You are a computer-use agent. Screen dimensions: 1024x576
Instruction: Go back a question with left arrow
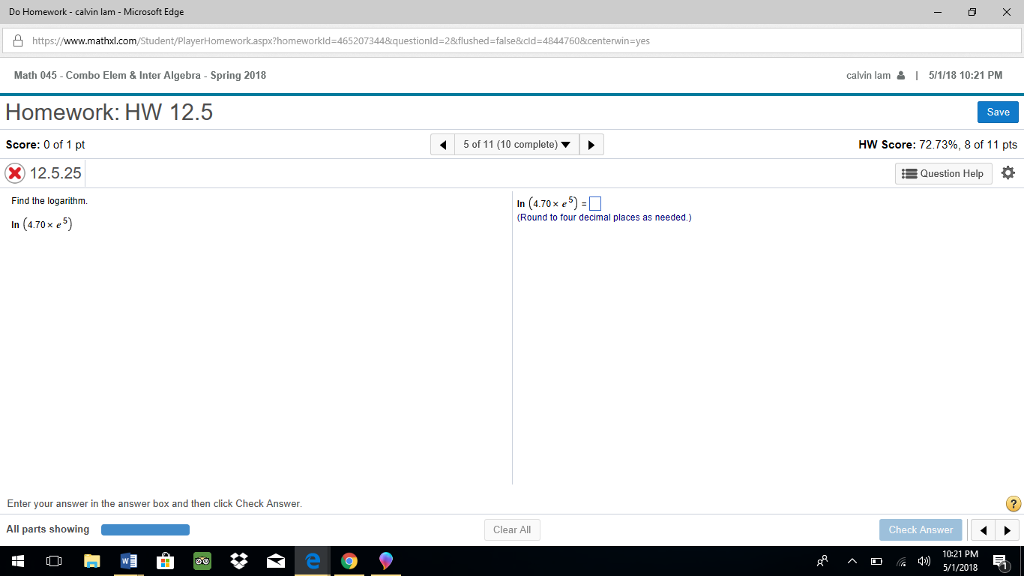click(x=442, y=143)
